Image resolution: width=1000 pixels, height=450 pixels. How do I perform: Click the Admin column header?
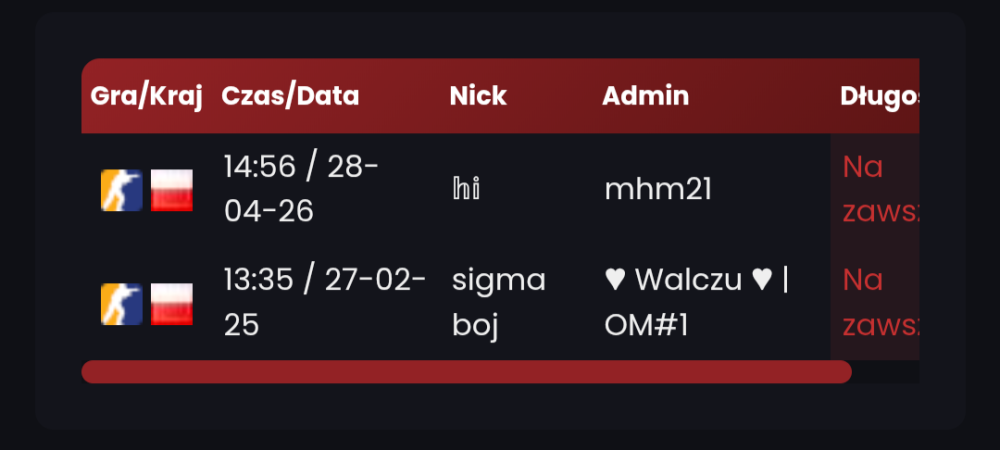[x=645, y=96]
